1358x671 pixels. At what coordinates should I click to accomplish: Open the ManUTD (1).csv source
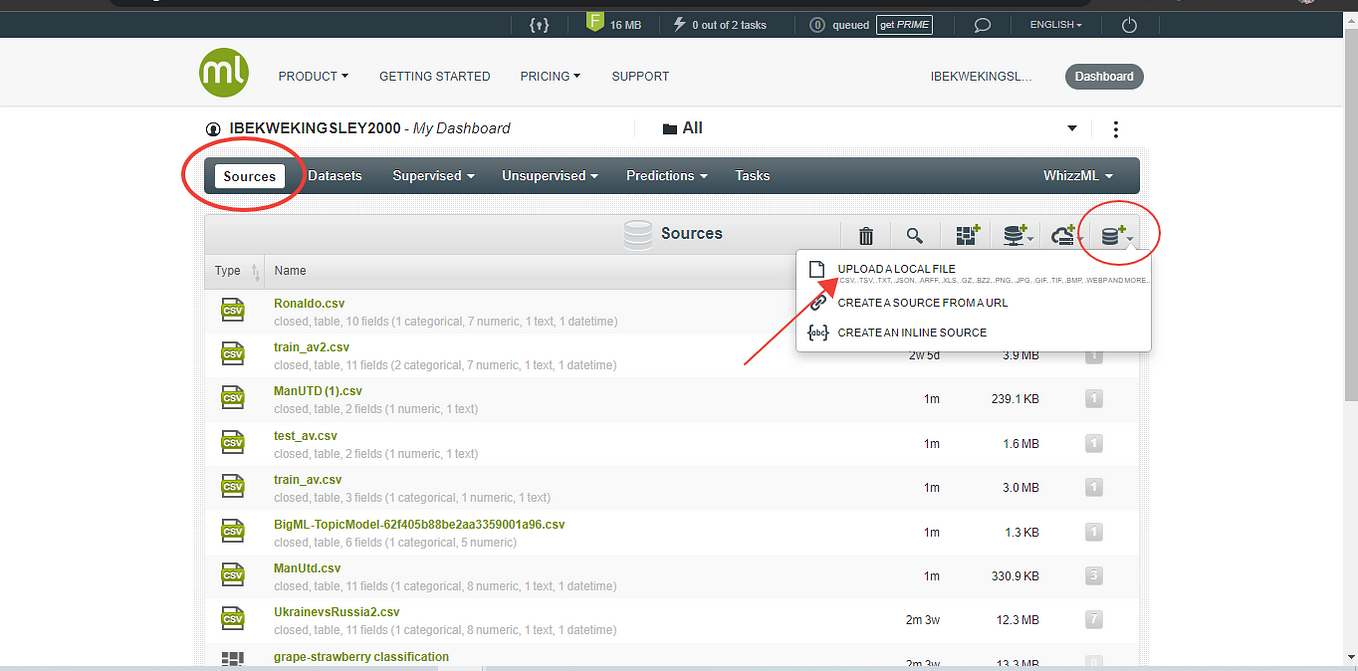[318, 391]
